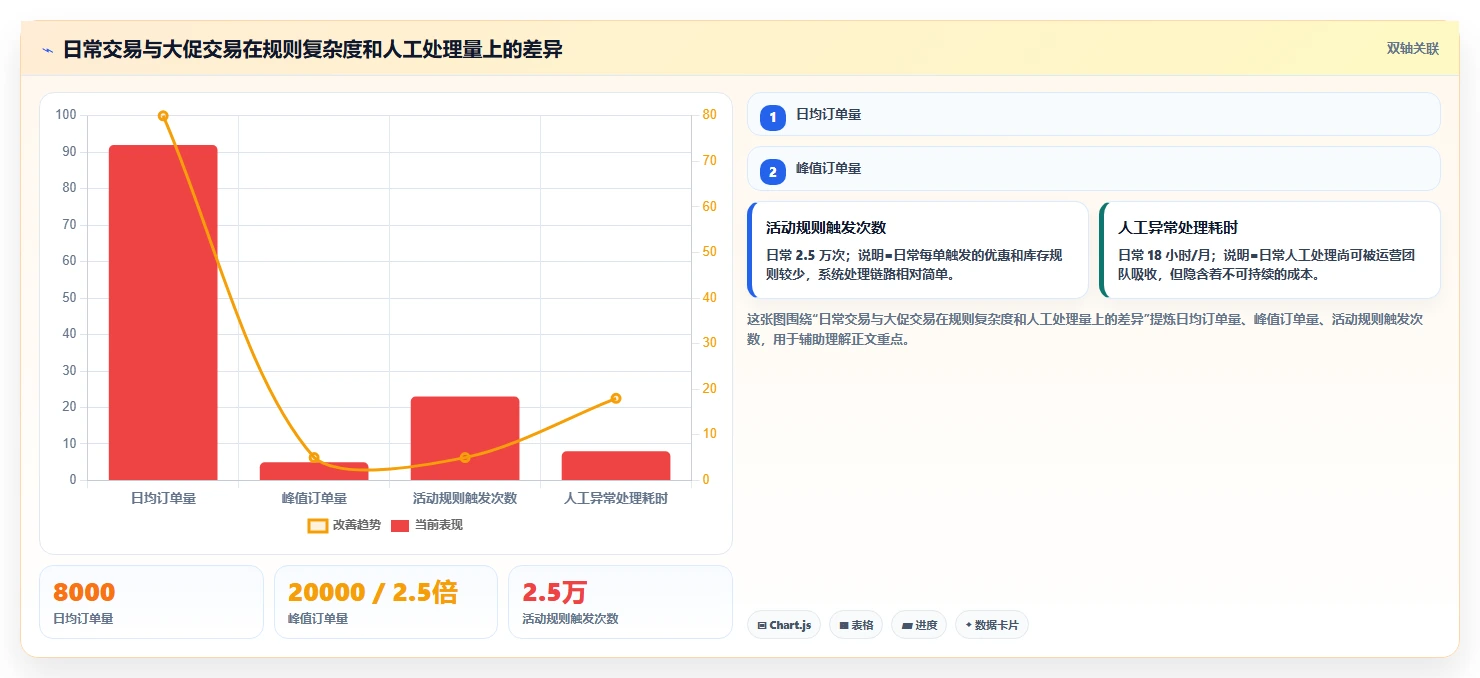The image size is (1480, 678).
Task: Click the Chart.js tag
Action: point(784,625)
